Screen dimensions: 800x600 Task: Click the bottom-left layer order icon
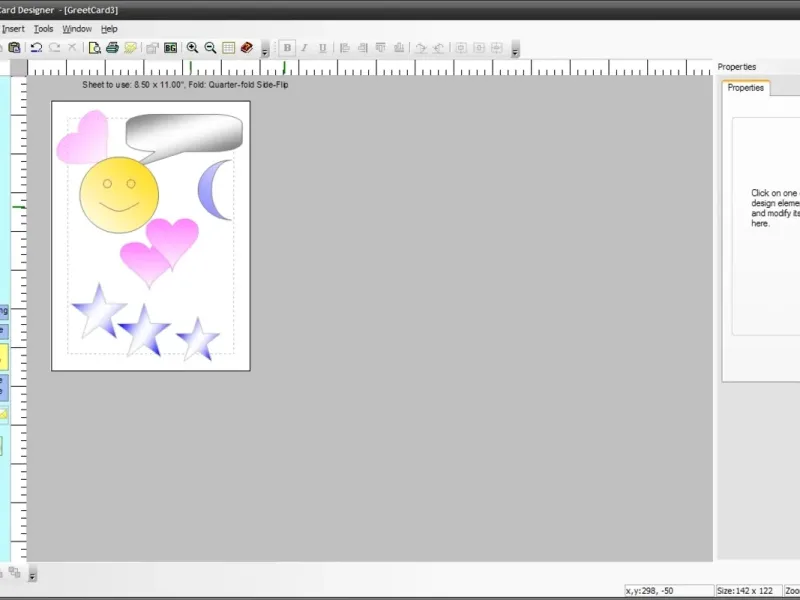(14, 572)
